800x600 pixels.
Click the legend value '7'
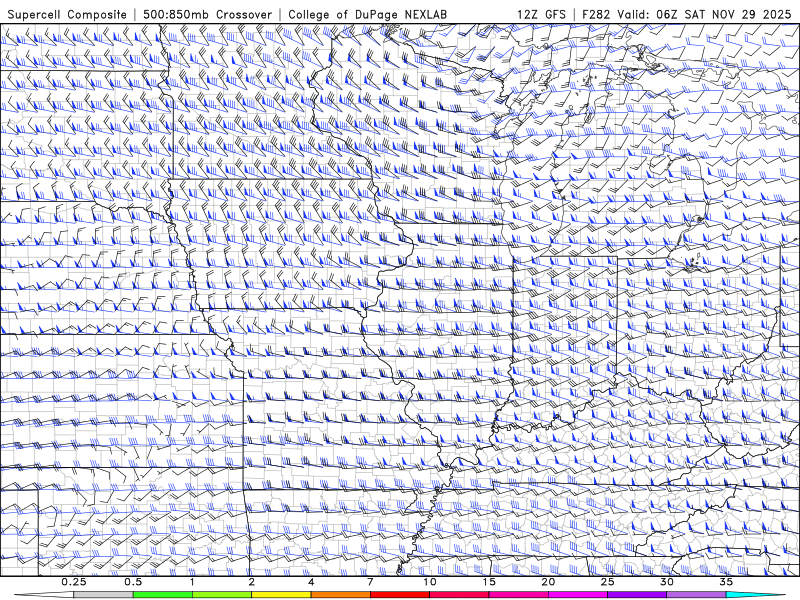pyautogui.click(x=370, y=582)
